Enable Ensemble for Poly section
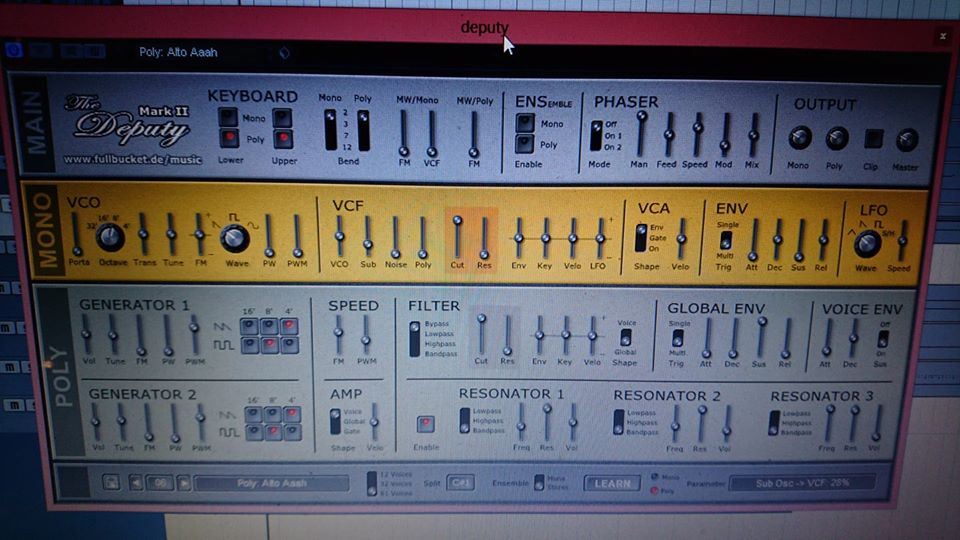The height and width of the screenshot is (540, 960). [525, 144]
